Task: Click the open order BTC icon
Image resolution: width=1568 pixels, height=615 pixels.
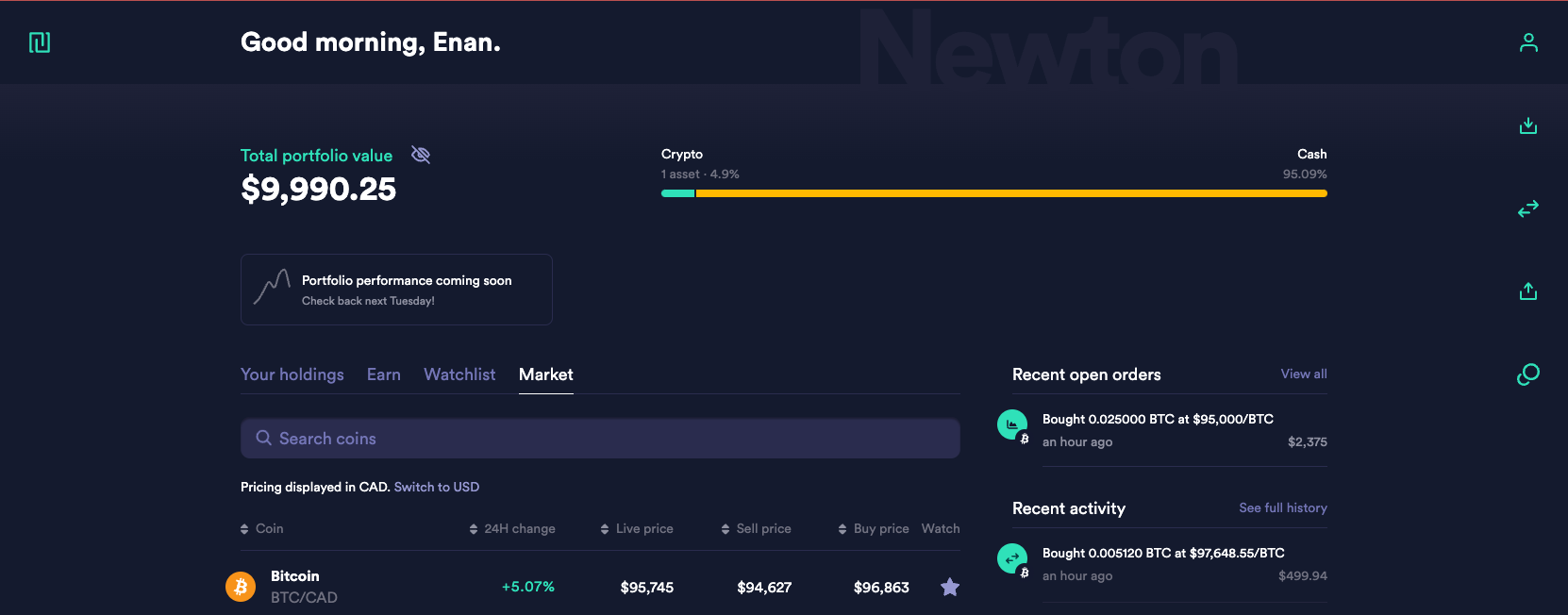Action: click(x=1012, y=425)
